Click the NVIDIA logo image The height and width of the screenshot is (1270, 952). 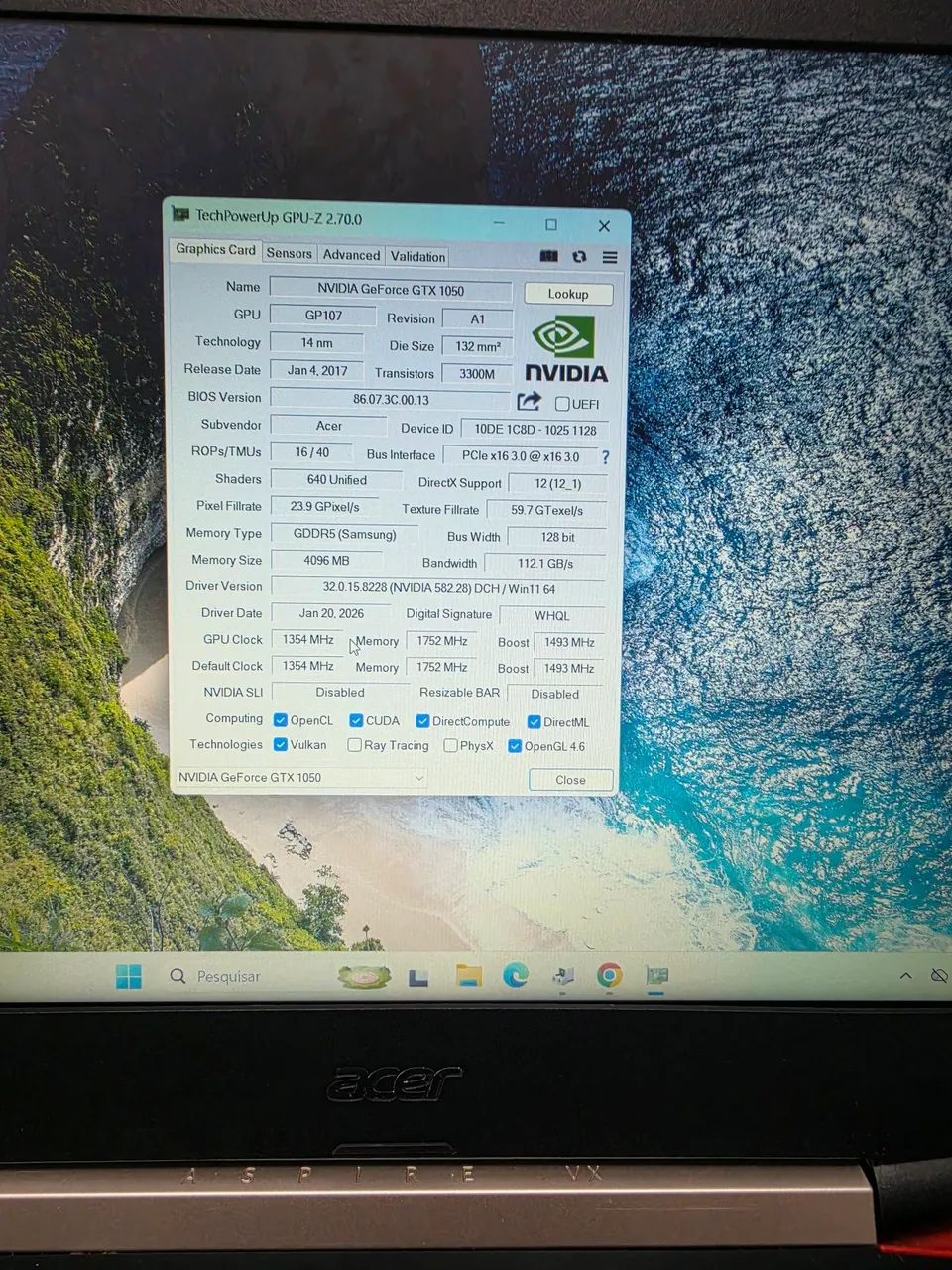(565, 349)
